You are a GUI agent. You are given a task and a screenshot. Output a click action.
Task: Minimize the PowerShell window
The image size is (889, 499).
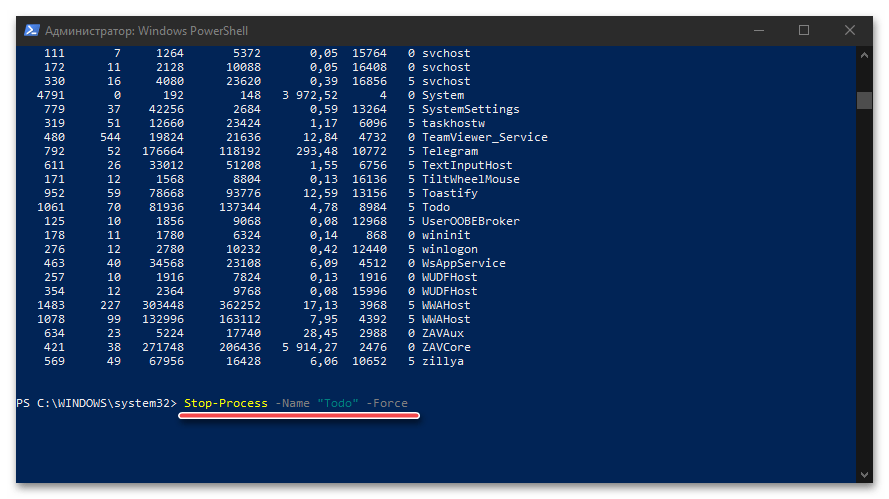coord(758,30)
